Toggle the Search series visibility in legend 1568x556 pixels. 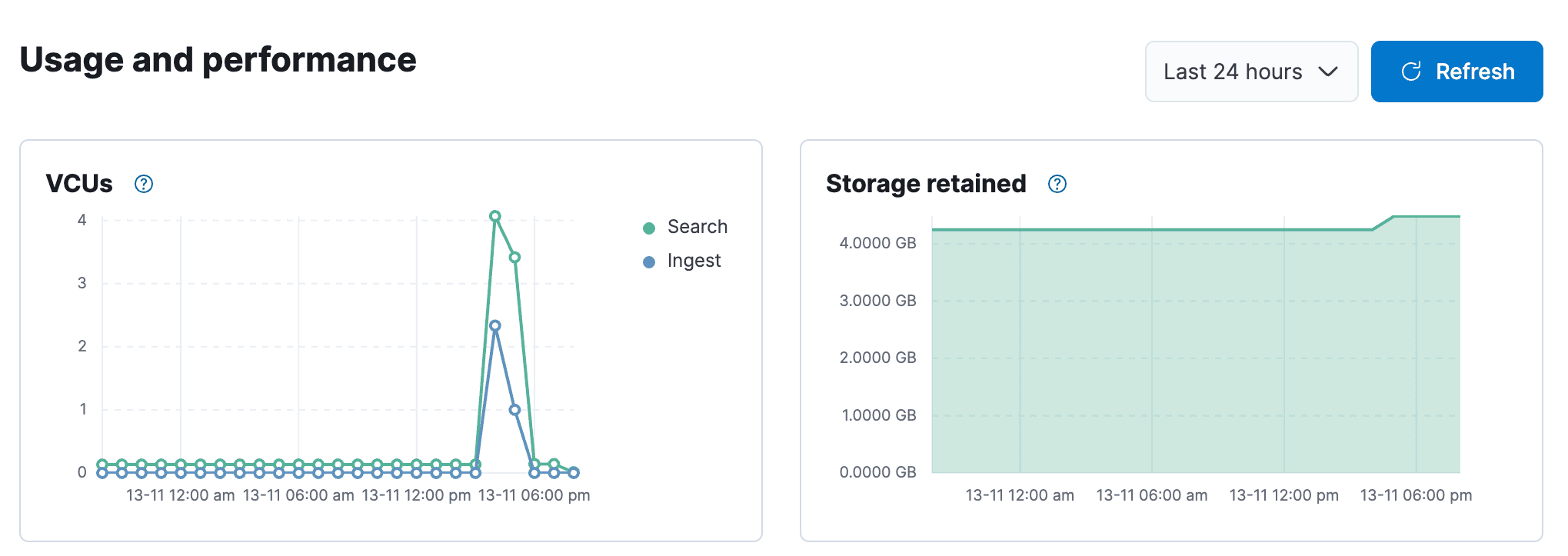click(x=690, y=227)
